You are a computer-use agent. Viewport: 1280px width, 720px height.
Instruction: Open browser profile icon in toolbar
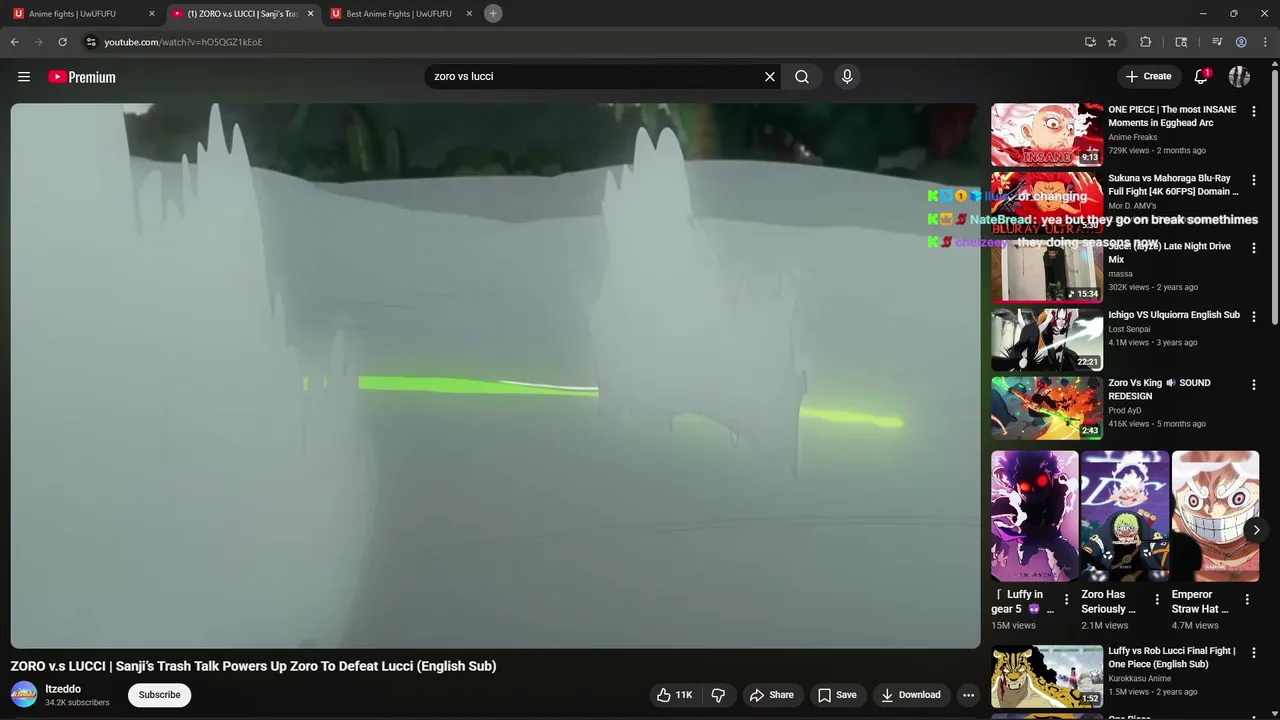coord(1241,42)
